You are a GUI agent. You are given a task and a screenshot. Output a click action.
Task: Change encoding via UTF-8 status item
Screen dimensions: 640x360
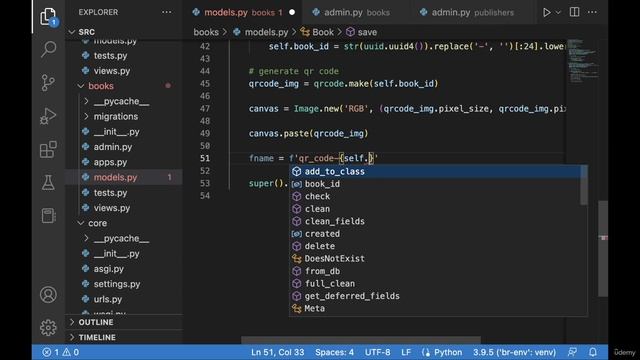(x=377, y=352)
